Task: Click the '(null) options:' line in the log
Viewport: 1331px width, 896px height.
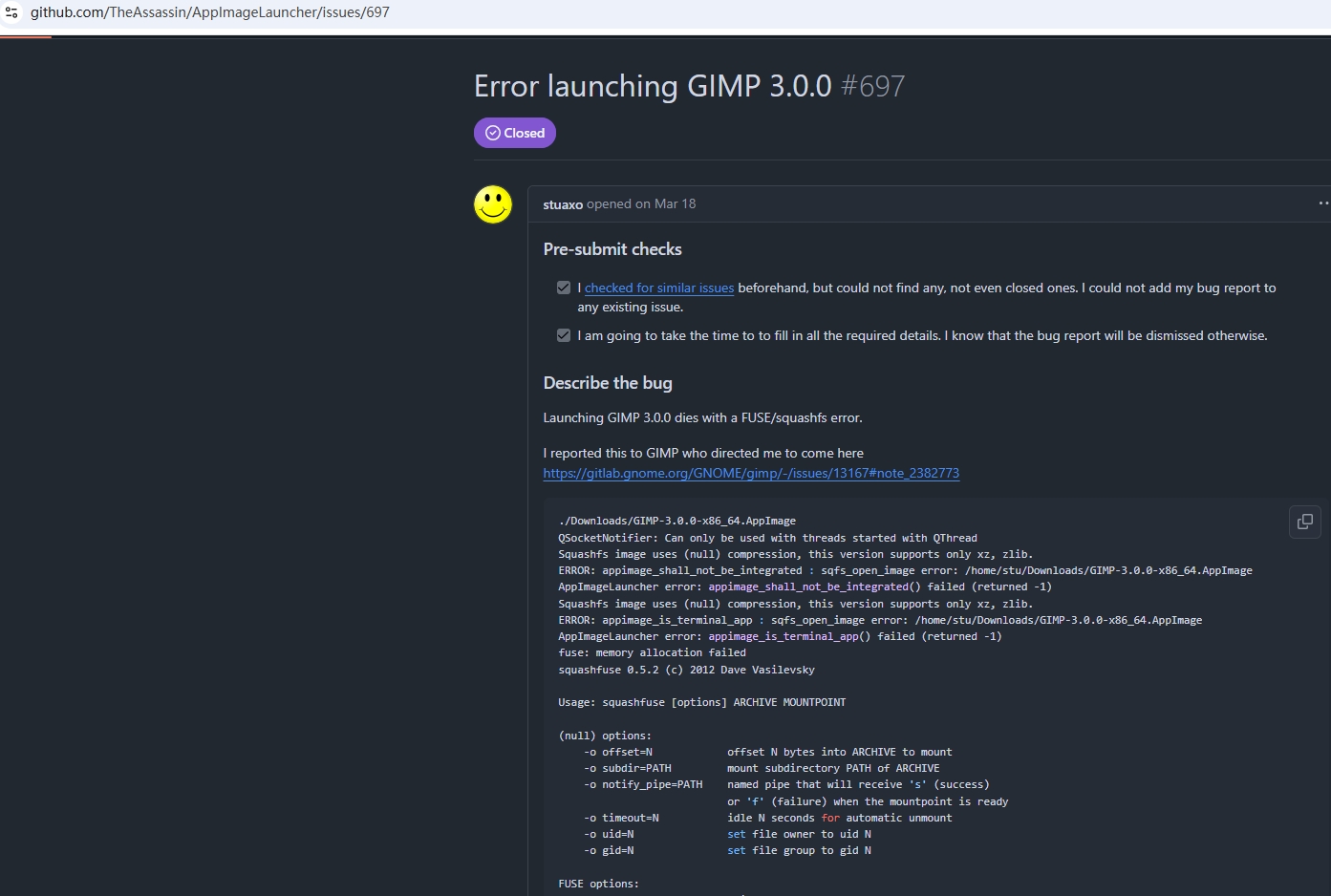Action: (605, 736)
